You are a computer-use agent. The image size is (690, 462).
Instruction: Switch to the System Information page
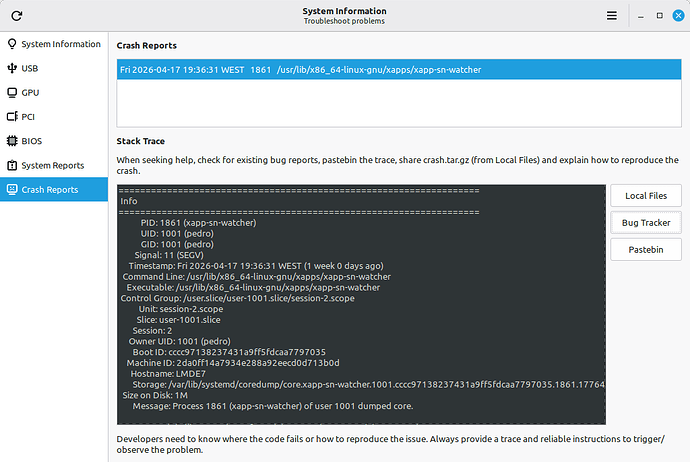pyautogui.click(x=60, y=44)
